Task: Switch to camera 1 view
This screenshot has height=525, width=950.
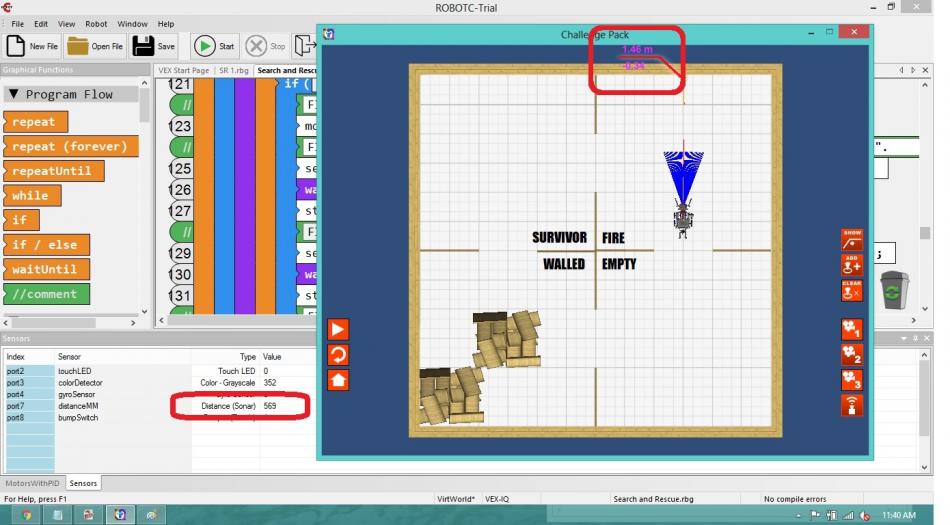Action: (851, 329)
